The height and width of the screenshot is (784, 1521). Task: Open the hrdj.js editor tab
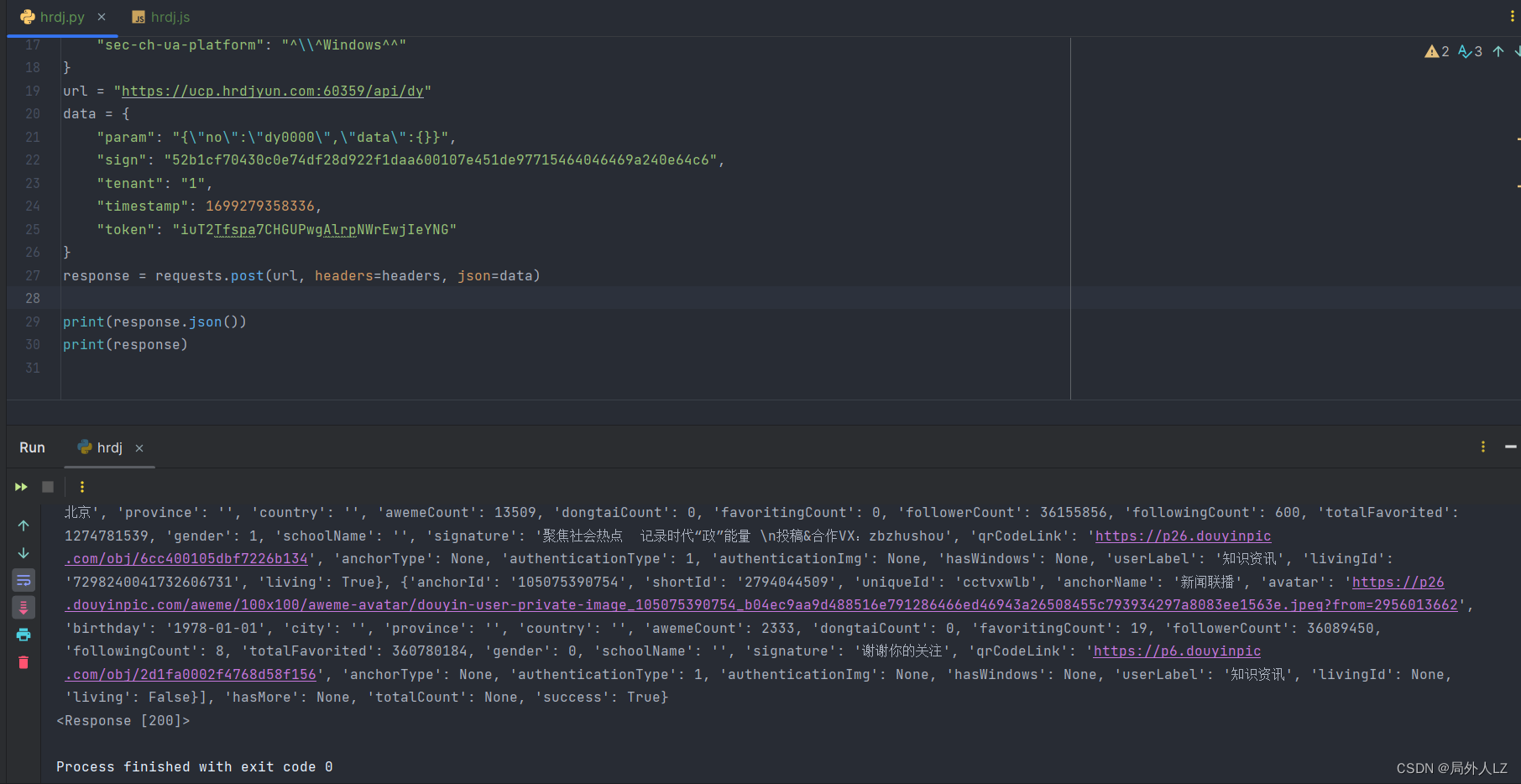coord(161,17)
